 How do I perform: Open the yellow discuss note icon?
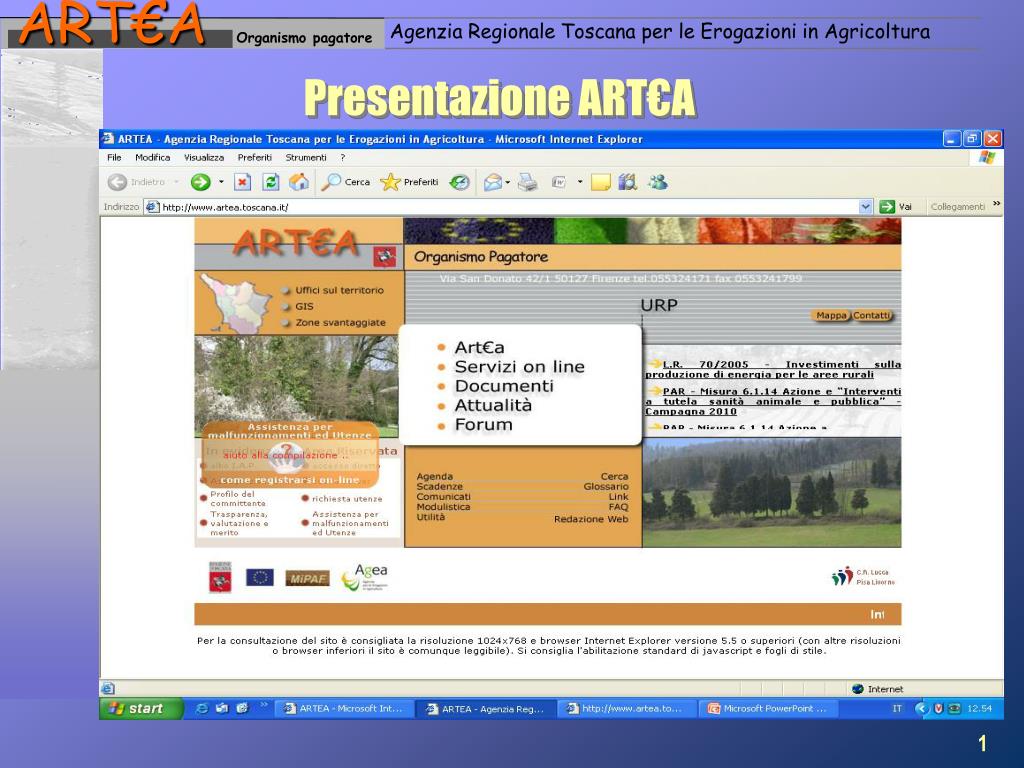[x=600, y=182]
